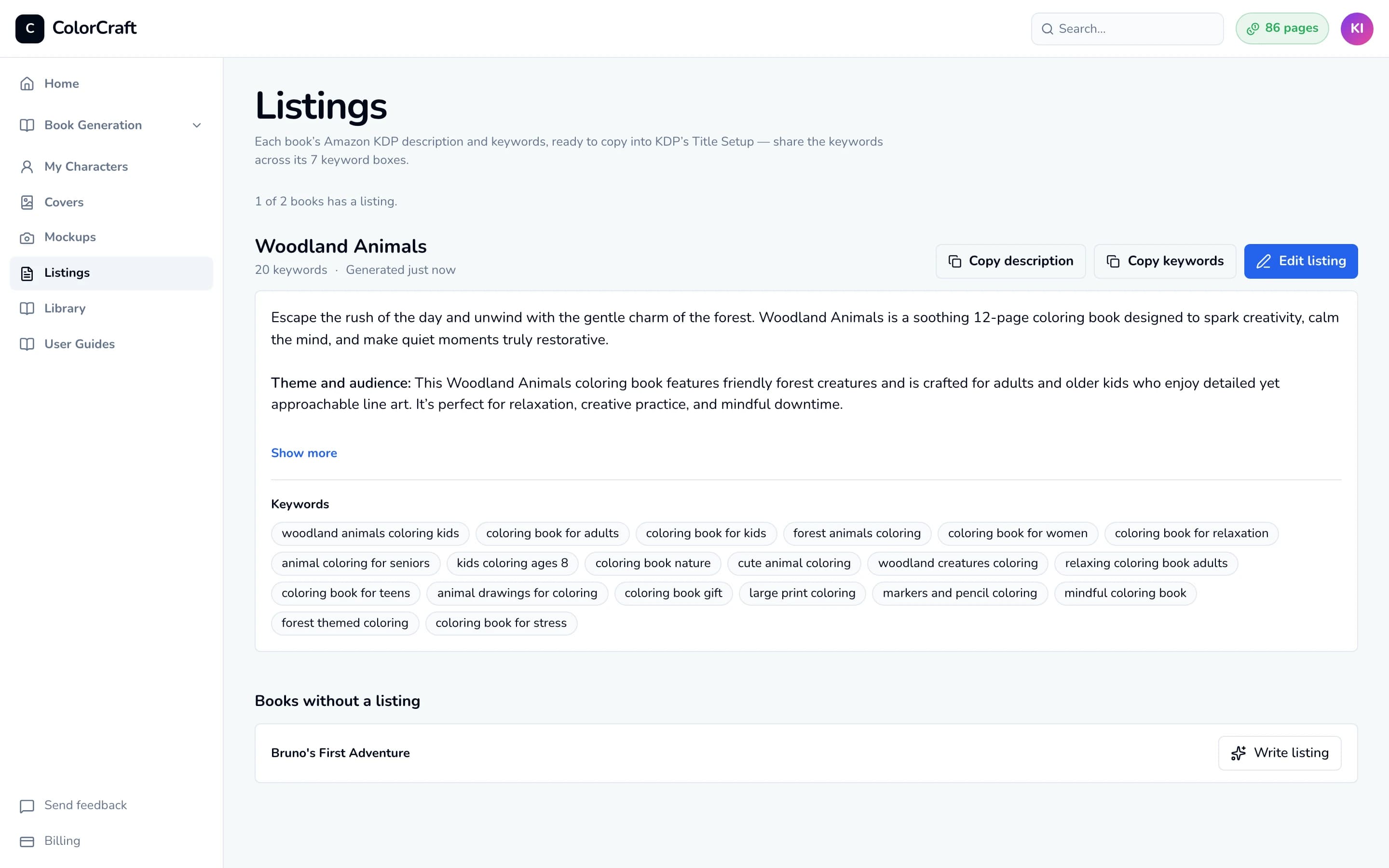This screenshot has height=868, width=1389.
Task: Click the 'forest animals coloring' keyword chip
Action: pyautogui.click(x=857, y=533)
